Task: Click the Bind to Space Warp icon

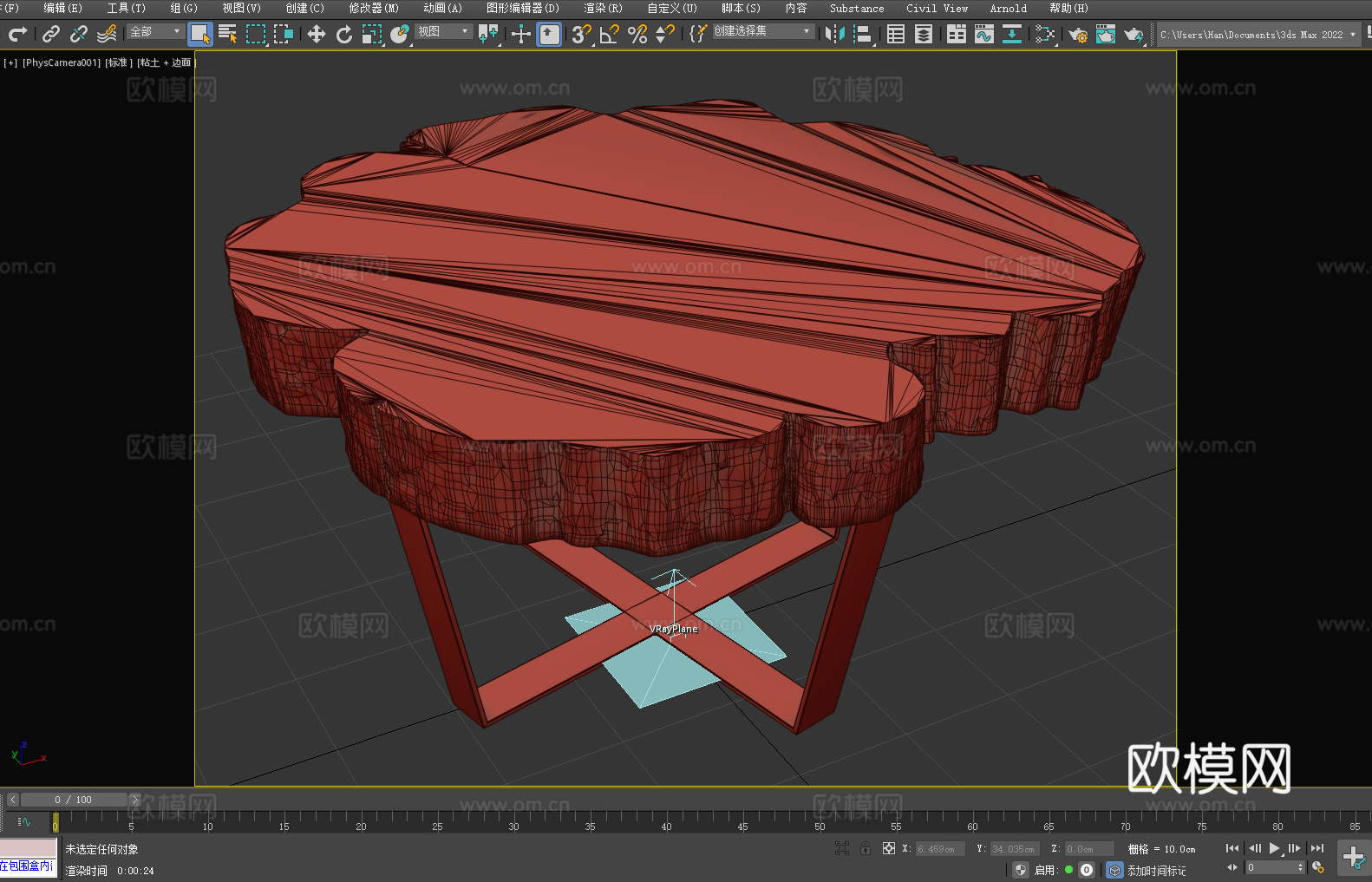Action: click(107, 34)
